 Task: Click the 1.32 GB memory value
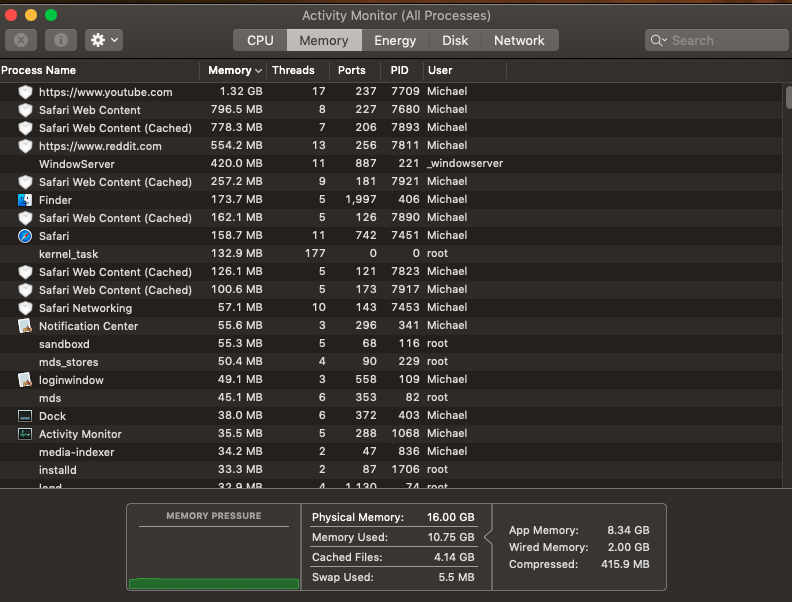click(241, 91)
